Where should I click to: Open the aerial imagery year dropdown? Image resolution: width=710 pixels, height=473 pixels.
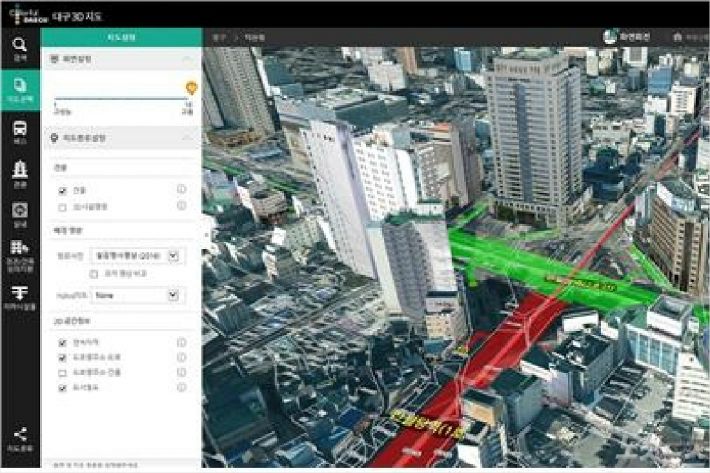176,256
